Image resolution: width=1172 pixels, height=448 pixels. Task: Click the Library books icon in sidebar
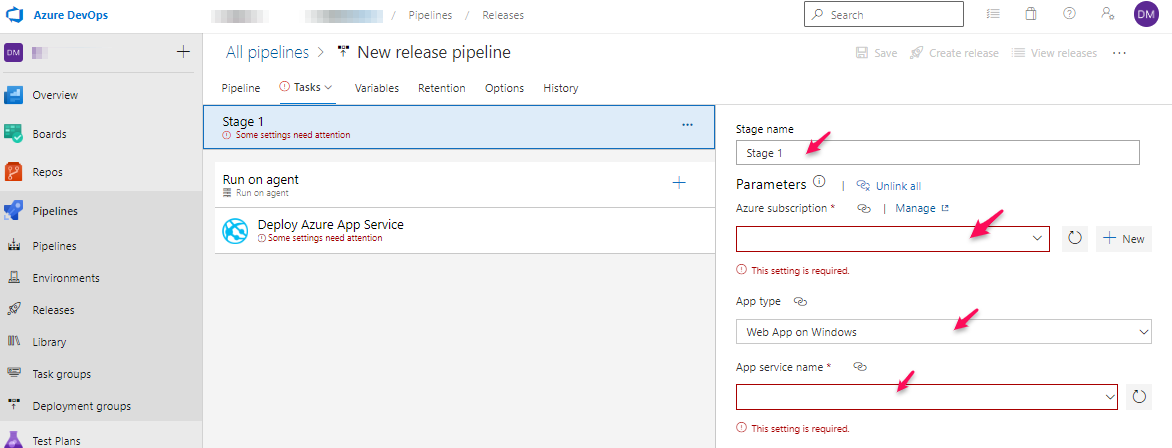pos(13,342)
